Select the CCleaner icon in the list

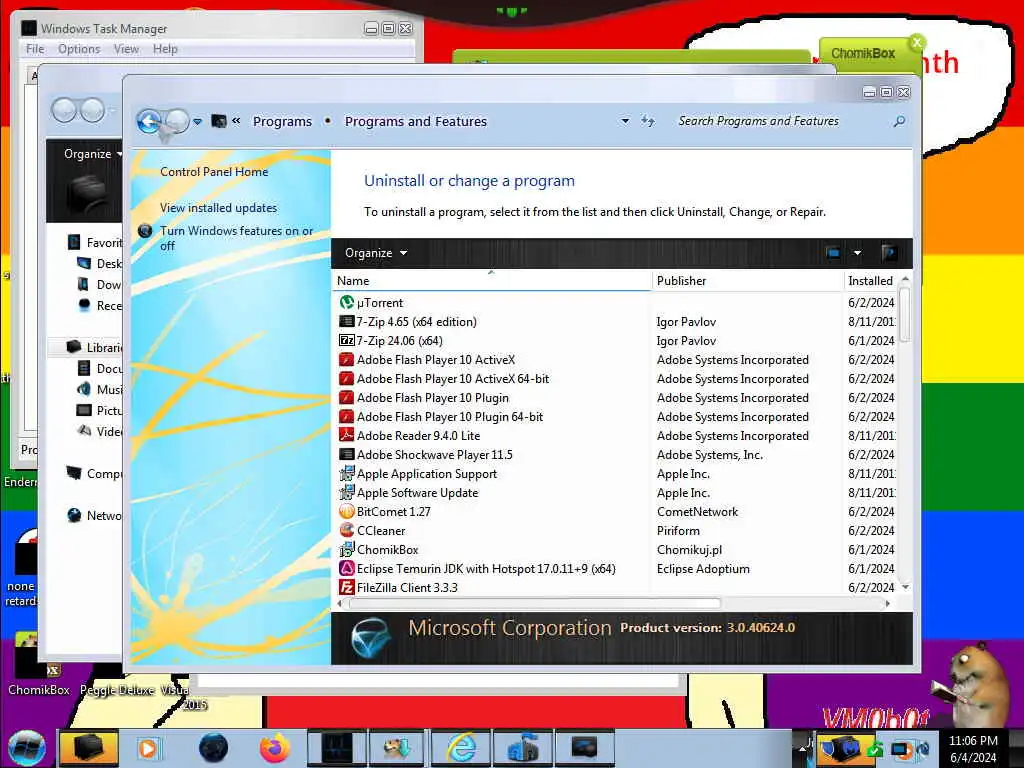click(346, 530)
